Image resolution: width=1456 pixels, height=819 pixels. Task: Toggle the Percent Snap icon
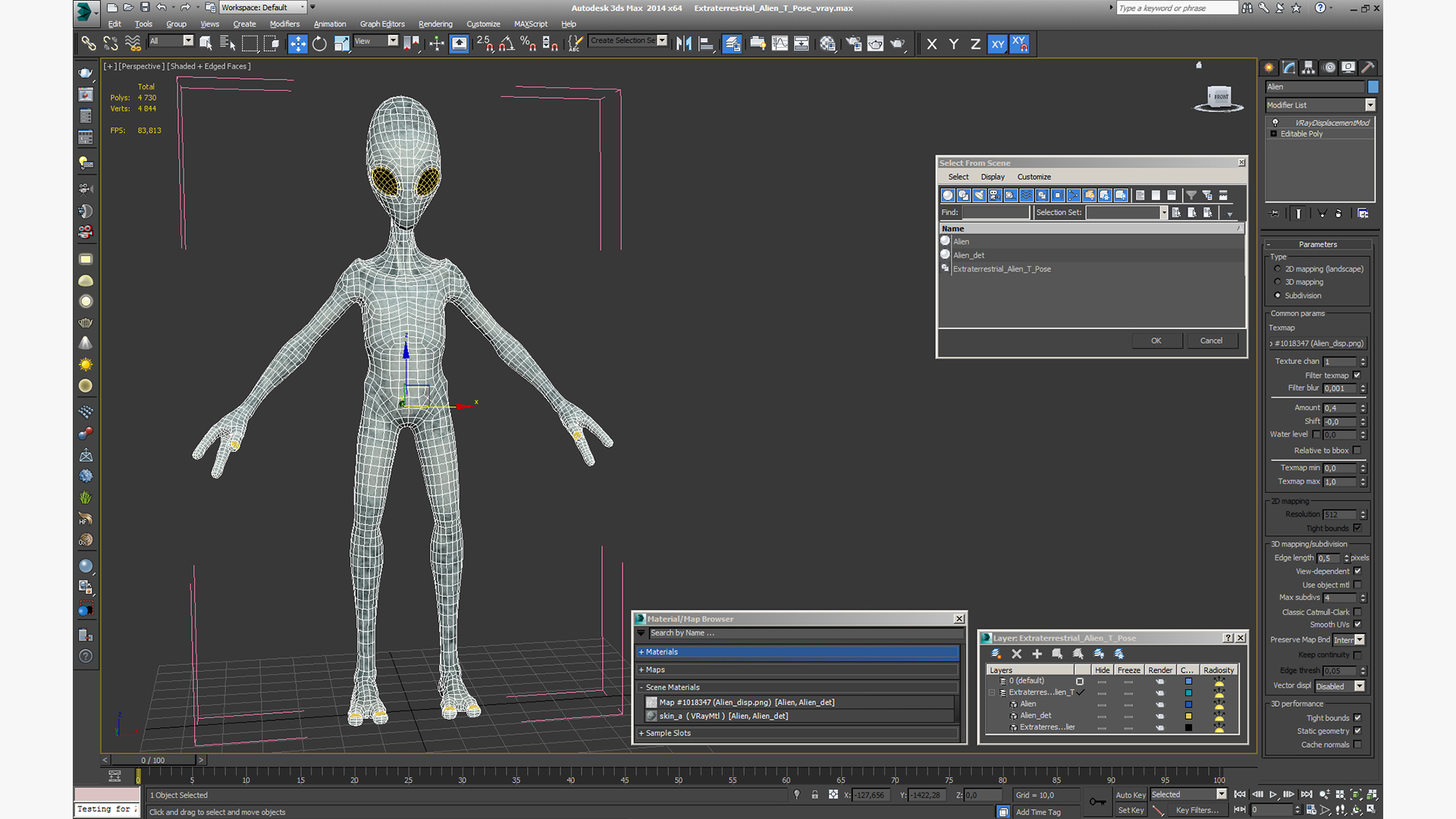pyautogui.click(x=529, y=44)
